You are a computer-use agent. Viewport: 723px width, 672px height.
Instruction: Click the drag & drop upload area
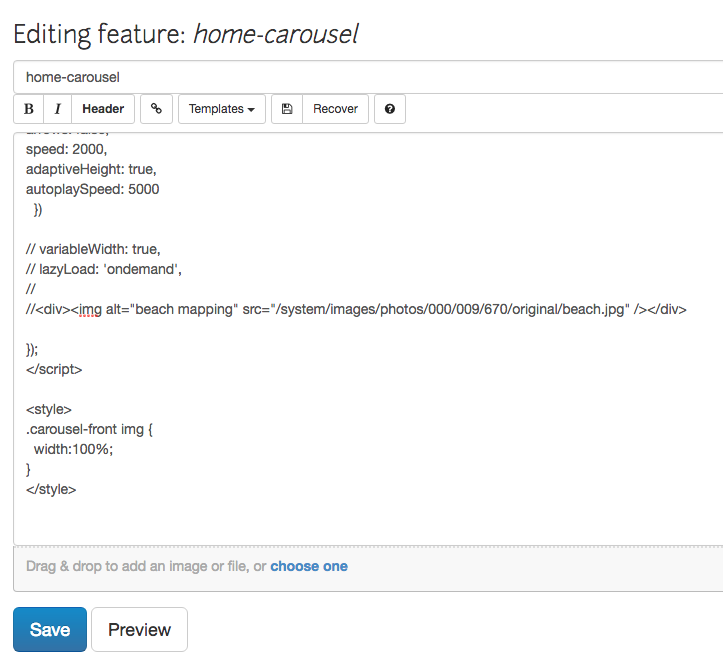point(368,568)
